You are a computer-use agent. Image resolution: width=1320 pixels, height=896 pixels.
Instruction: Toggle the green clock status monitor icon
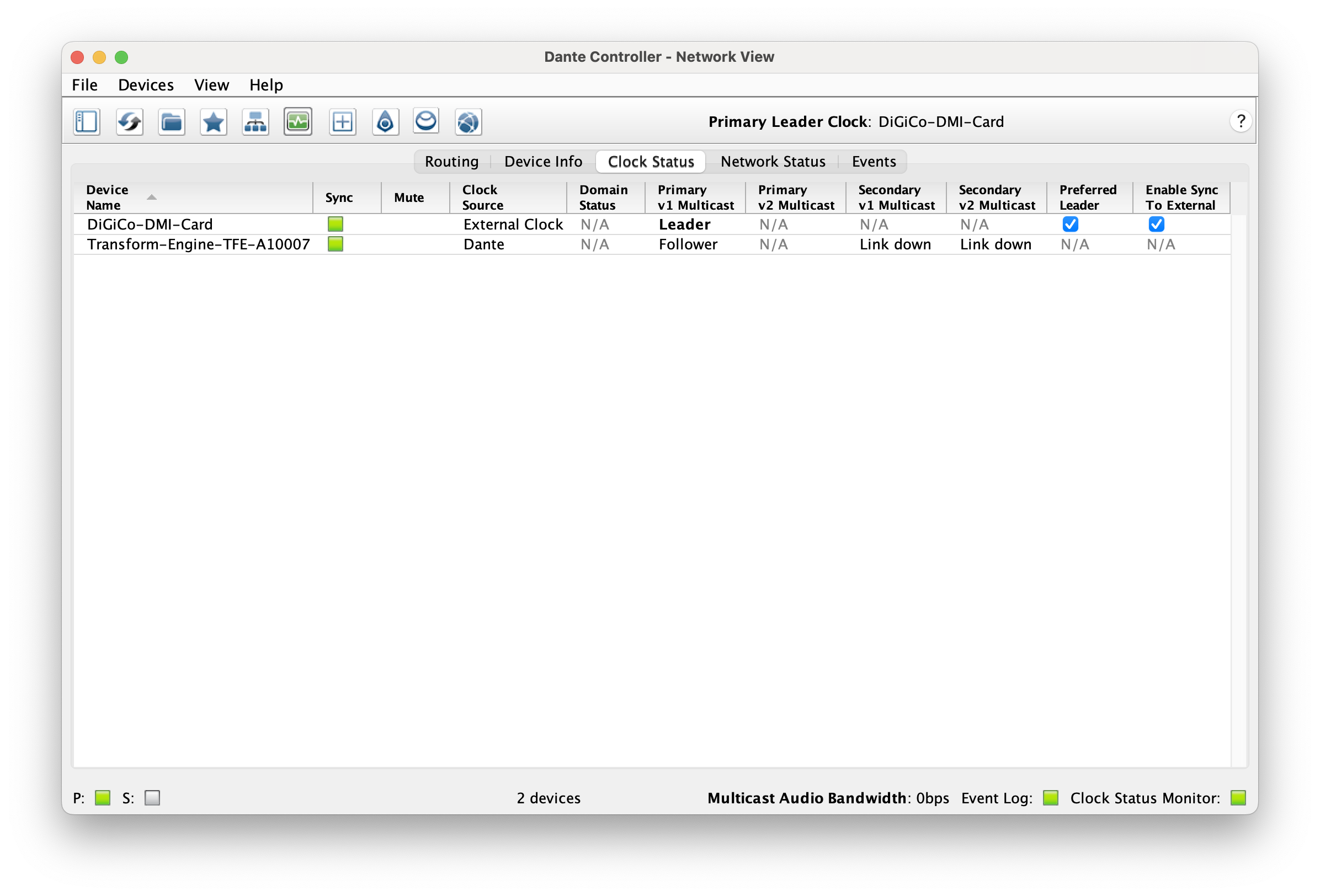click(298, 122)
